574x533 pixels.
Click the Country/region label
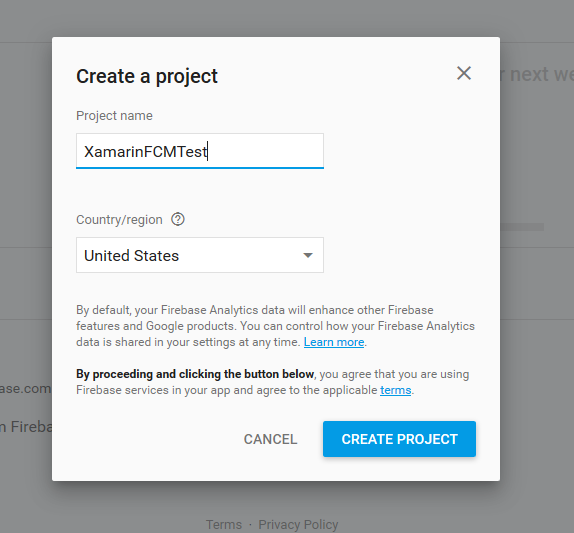[119, 220]
